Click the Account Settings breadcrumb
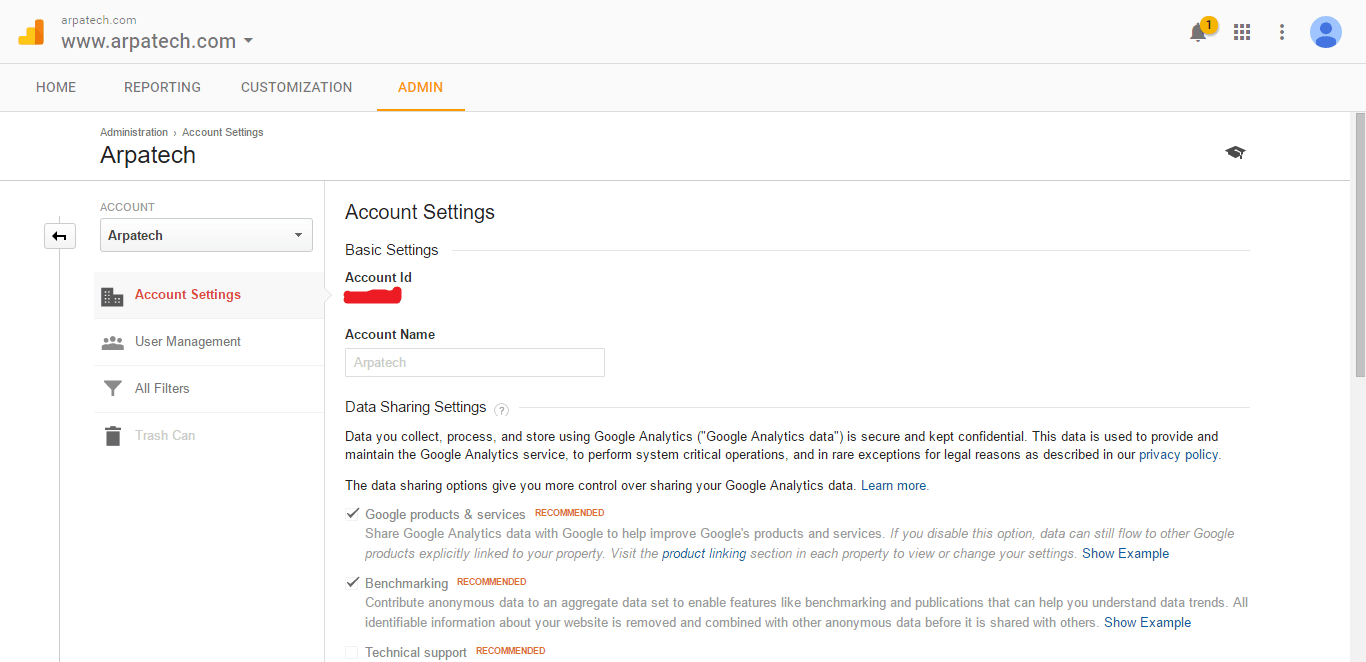The image size is (1366, 662). pyautogui.click(x=223, y=132)
